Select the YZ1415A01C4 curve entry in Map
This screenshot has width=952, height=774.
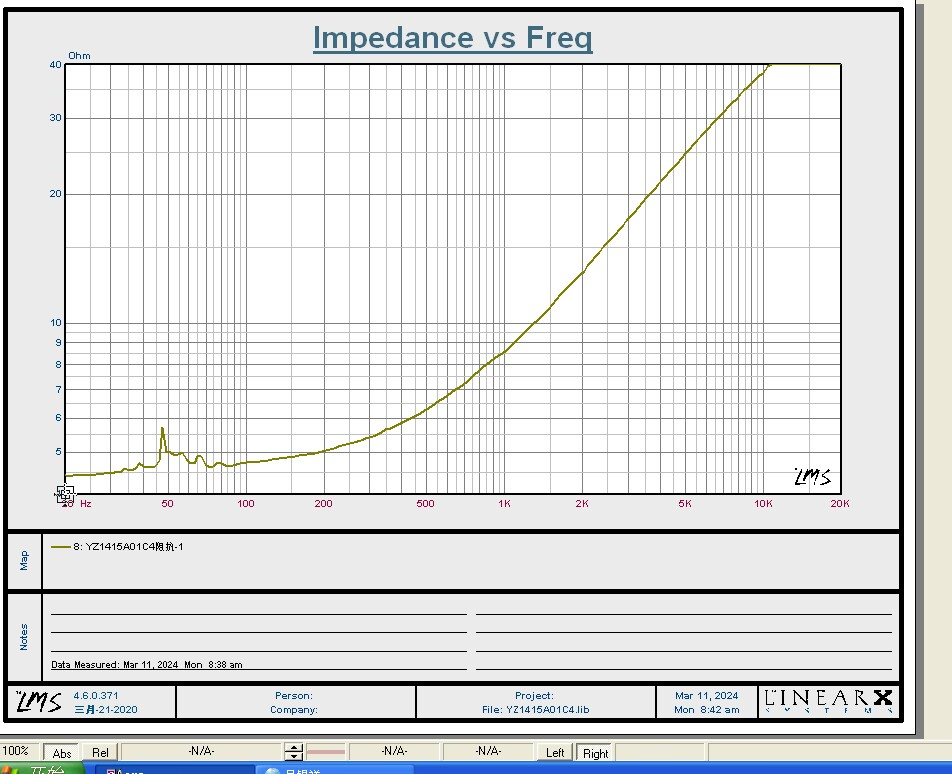click(128, 547)
